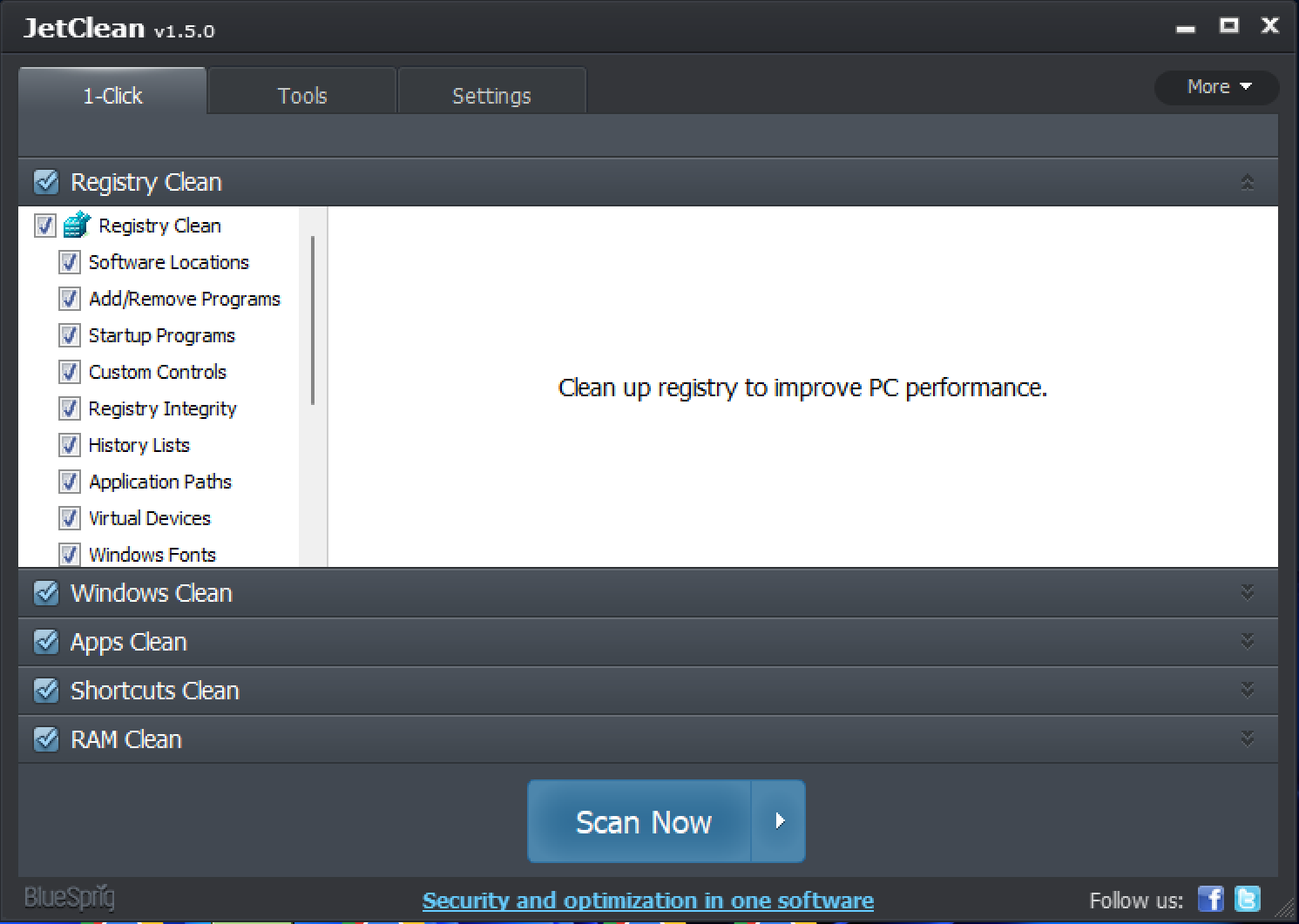Image resolution: width=1299 pixels, height=924 pixels.
Task: Expand the Windows Clean section chevron
Action: [x=1248, y=592]
